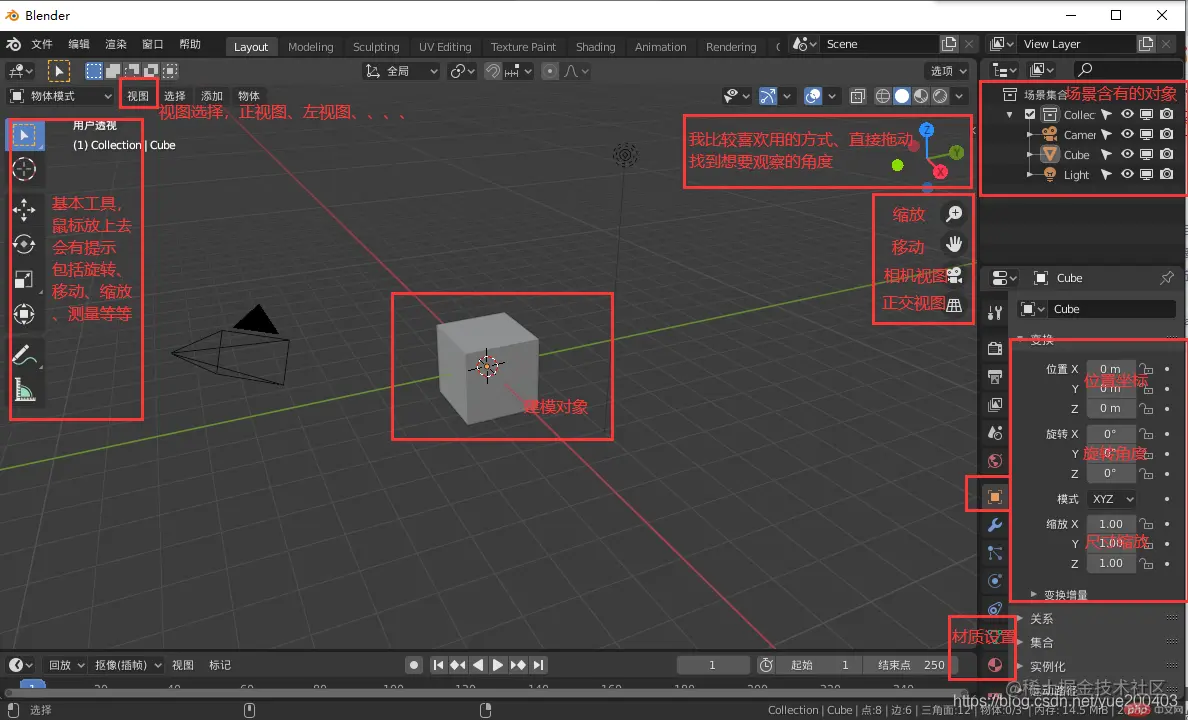Screen dimensions: 1188x720
Task: Open the Output properties tab
Action: [x=995, y=377]
